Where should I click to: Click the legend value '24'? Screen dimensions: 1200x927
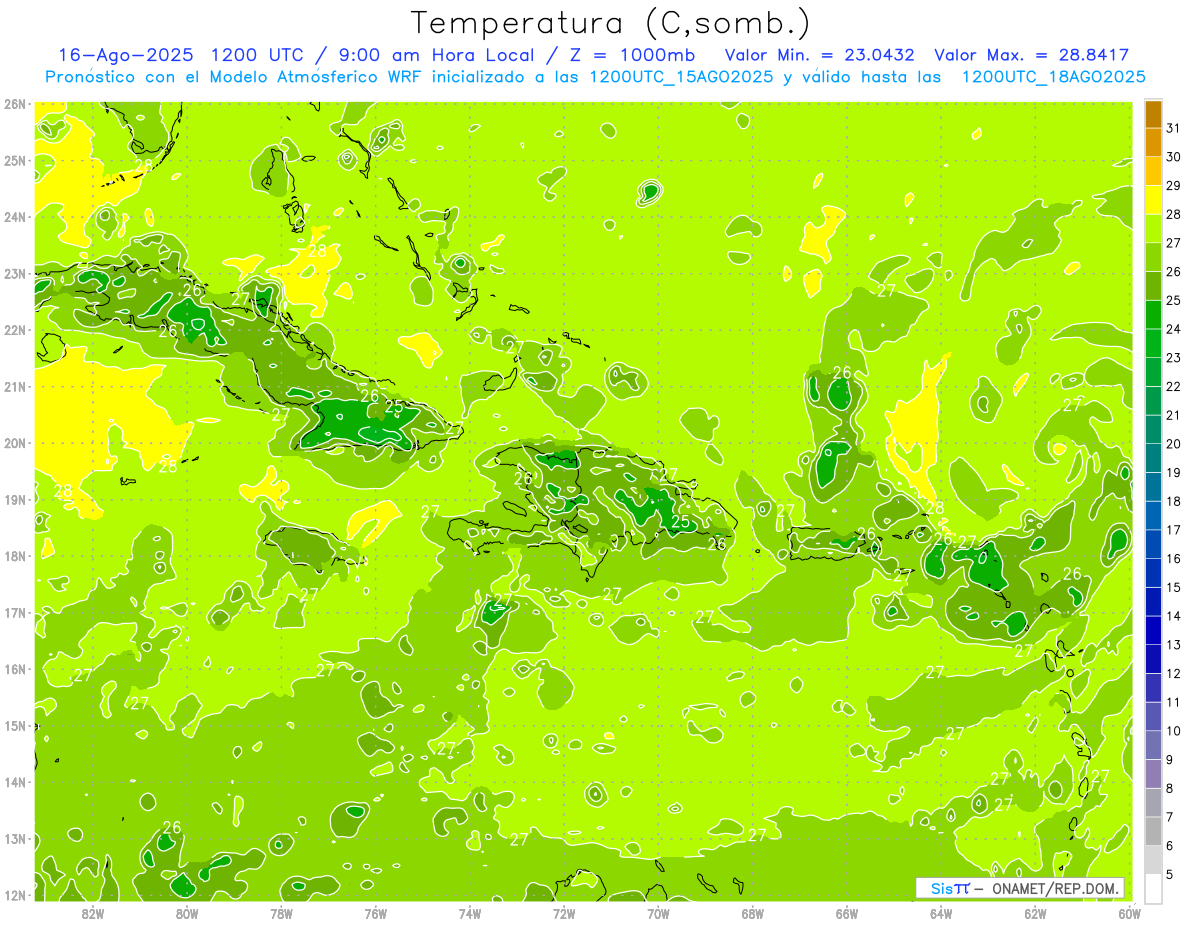pos(1174,329)
